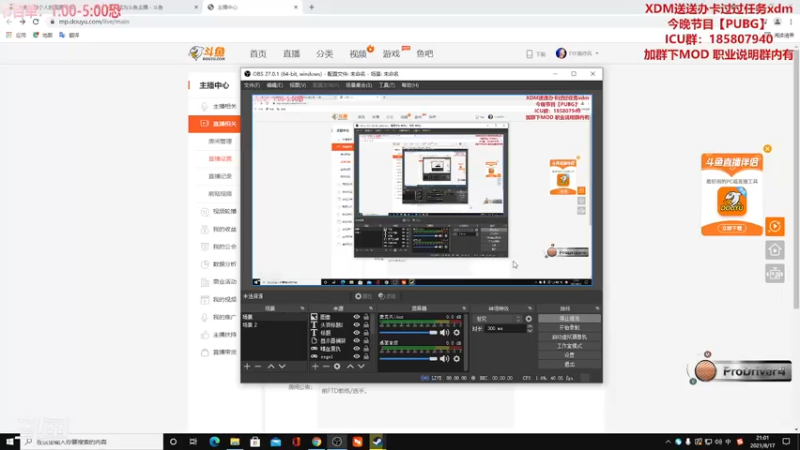The height and width of the screenshot is (450, 800).
Task: Click the Douyu logo
Action: point(207,53)
